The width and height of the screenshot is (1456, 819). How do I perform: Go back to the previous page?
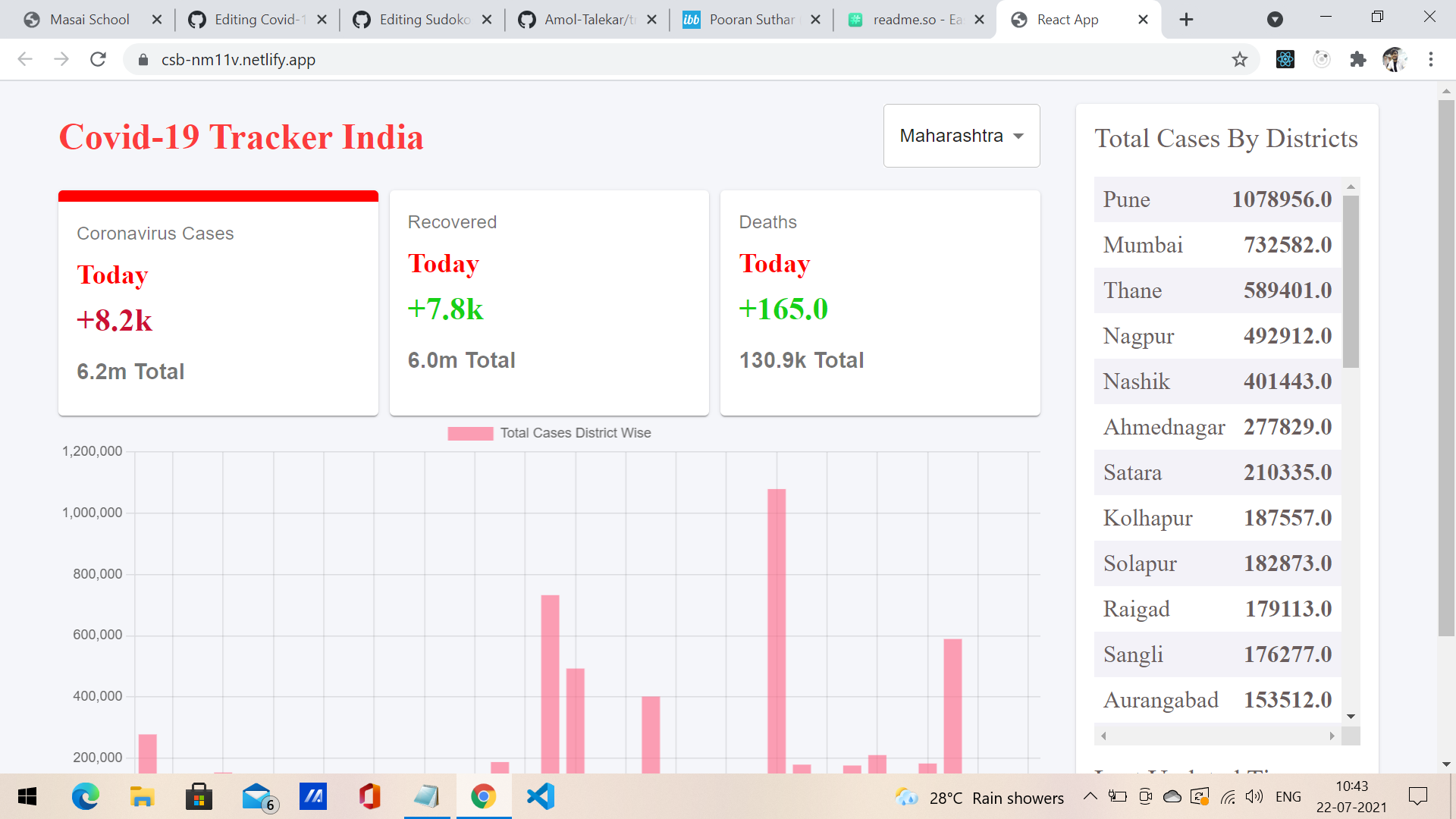pyautogui.click(x=25, y=59)
